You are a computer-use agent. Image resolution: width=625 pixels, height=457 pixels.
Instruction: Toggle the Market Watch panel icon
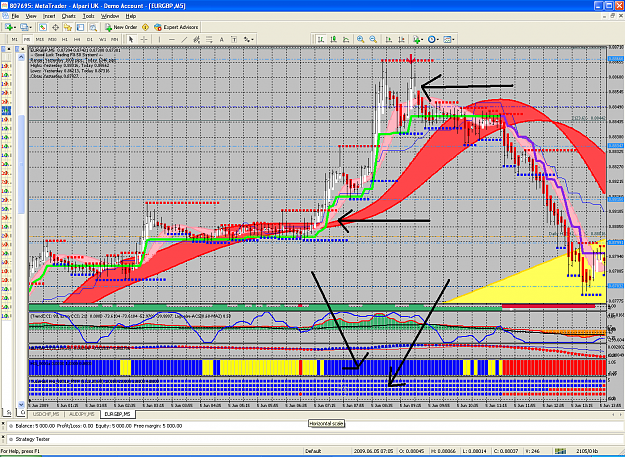(43, 27)
